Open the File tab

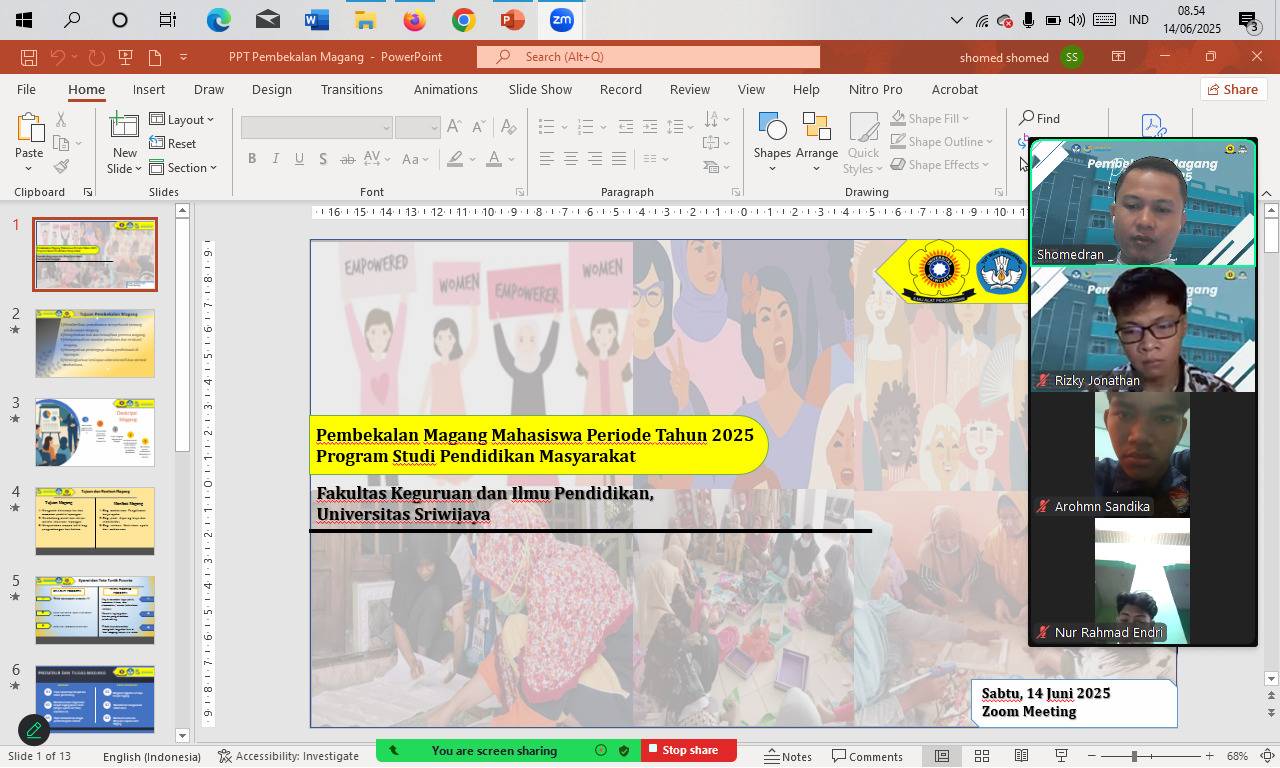26,89
